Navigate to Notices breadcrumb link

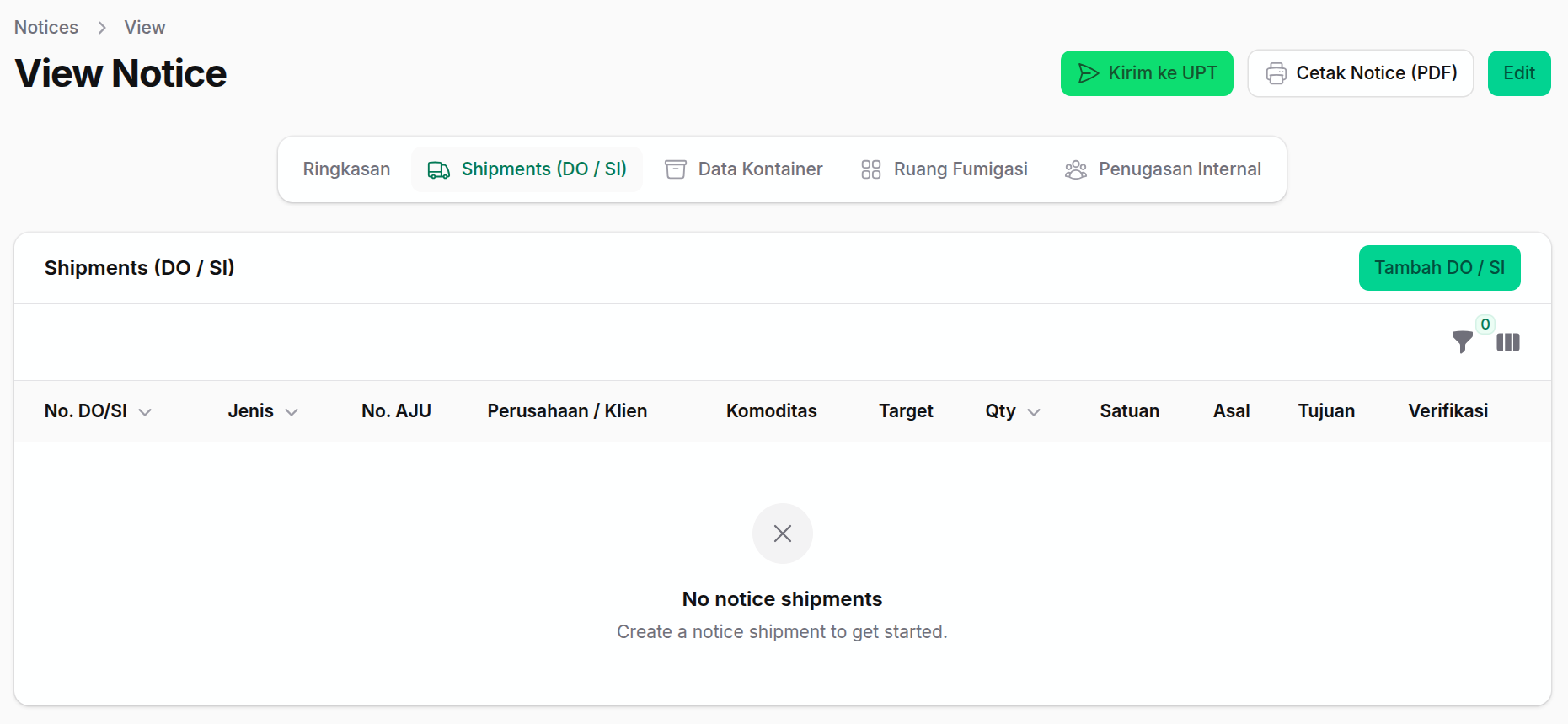(46, 28)
